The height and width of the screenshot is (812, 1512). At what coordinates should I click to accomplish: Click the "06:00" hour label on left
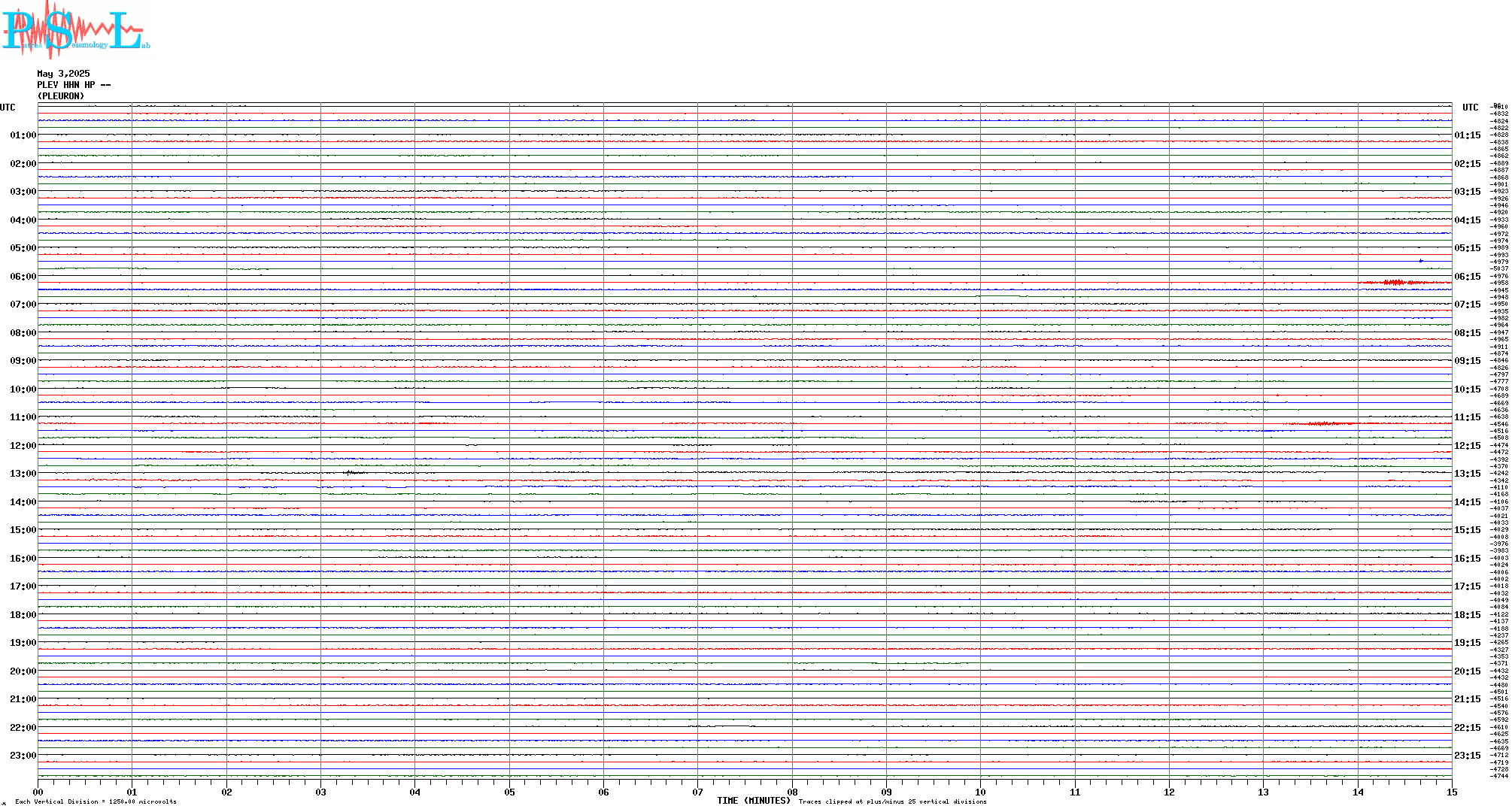point(23,277)
